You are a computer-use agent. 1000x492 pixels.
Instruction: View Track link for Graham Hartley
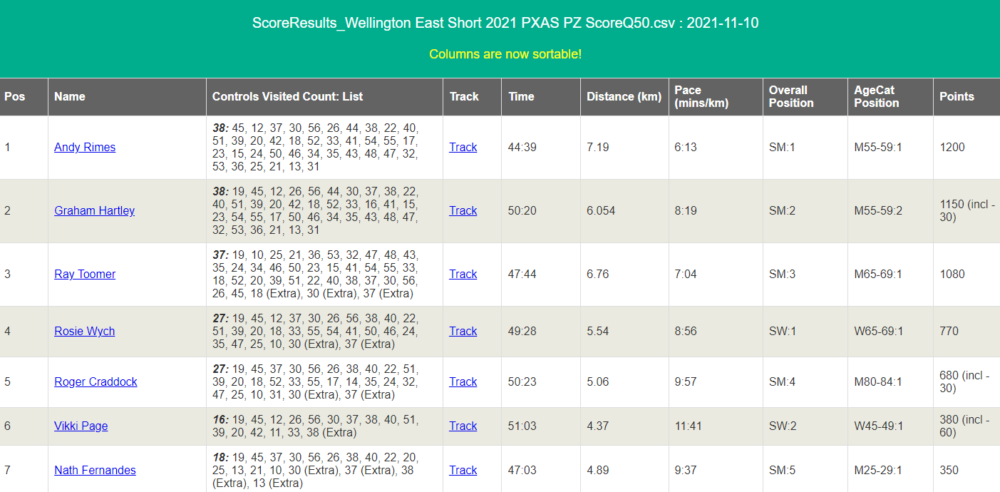pyautogui.click(x=463, y=211)
